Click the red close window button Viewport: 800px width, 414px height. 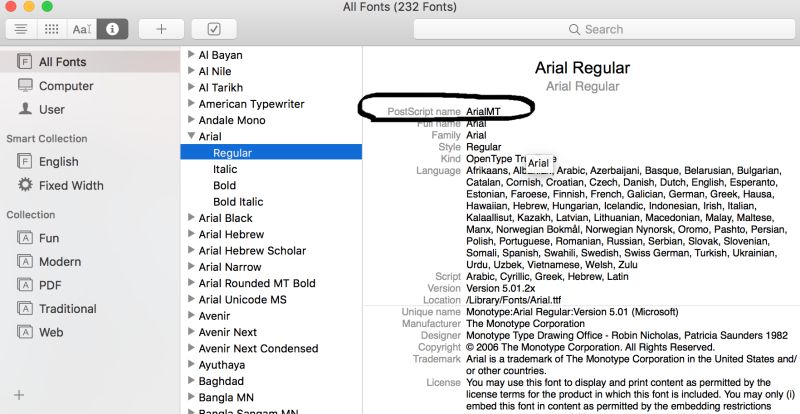10,6
